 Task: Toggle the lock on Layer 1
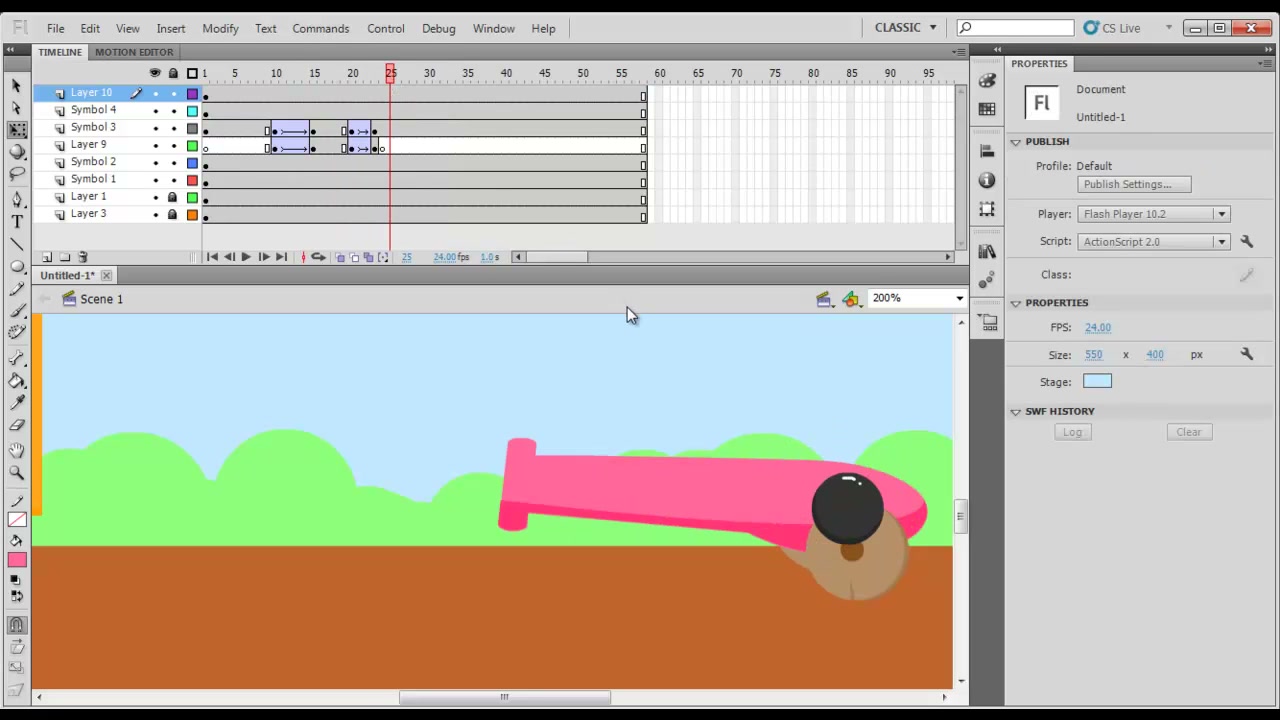point(172,197)
